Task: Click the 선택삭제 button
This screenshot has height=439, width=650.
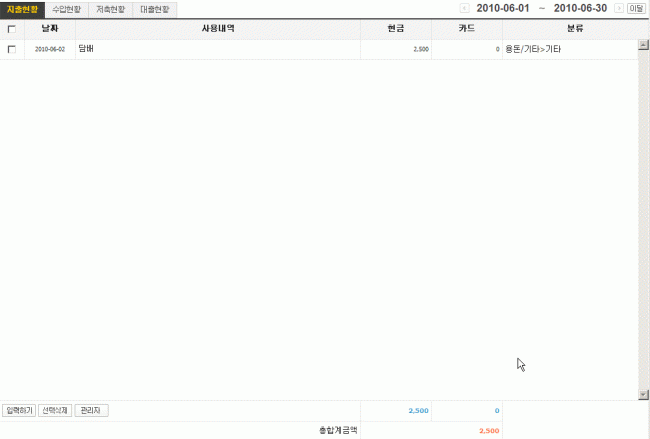Action: tap(55, 410)
